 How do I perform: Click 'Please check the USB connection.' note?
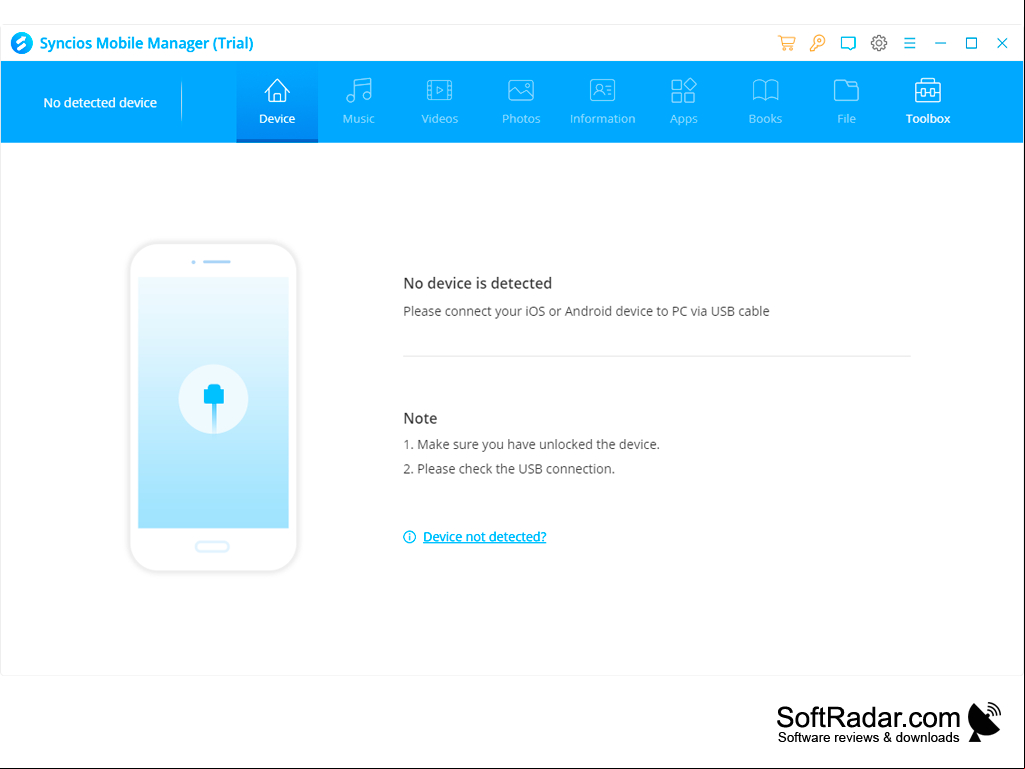[516, 469]
